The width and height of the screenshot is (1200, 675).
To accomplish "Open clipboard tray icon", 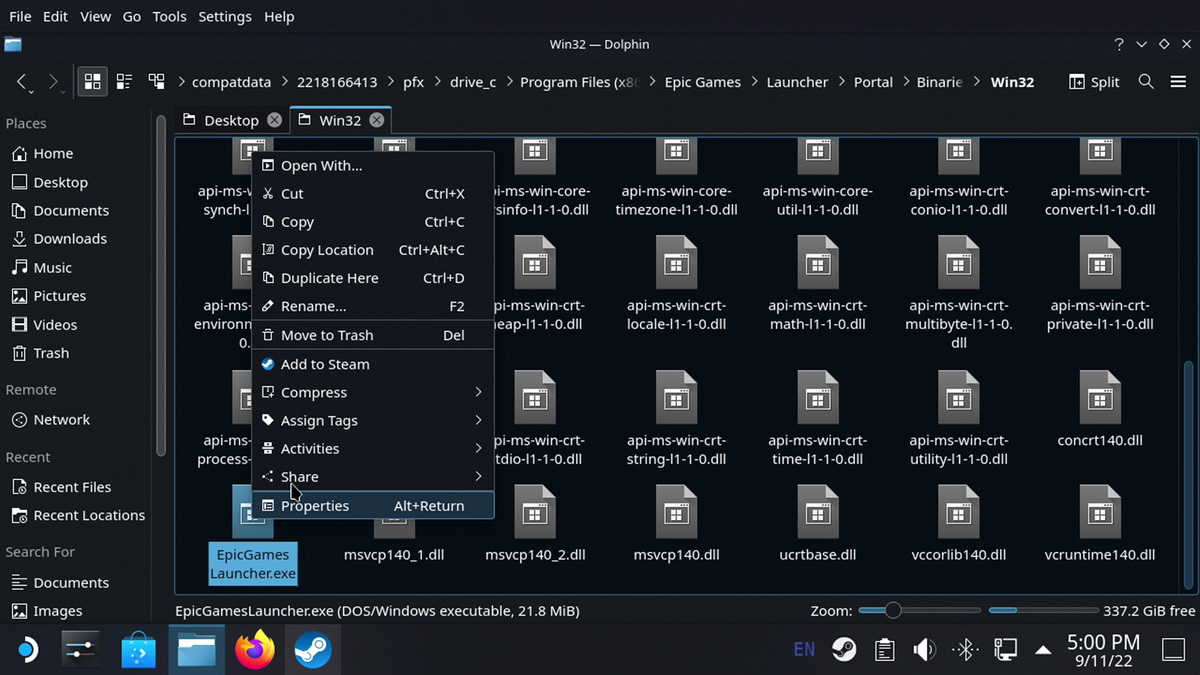I will 884,650.
